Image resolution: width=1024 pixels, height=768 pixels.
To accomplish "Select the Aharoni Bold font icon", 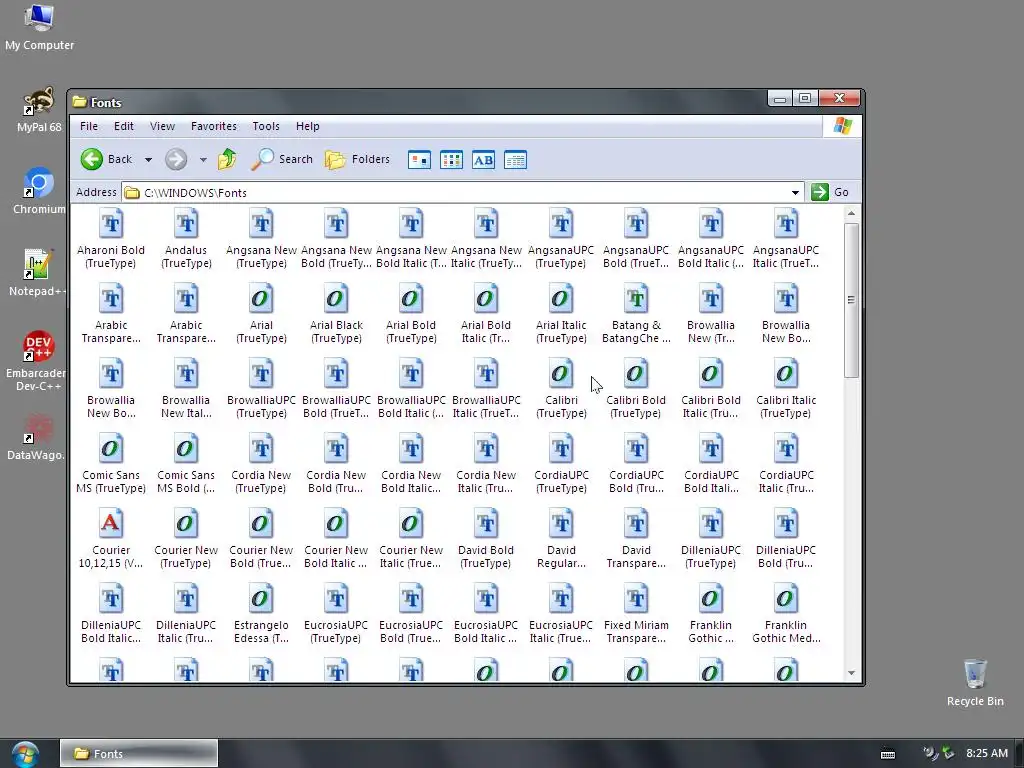I will point(111,224).
